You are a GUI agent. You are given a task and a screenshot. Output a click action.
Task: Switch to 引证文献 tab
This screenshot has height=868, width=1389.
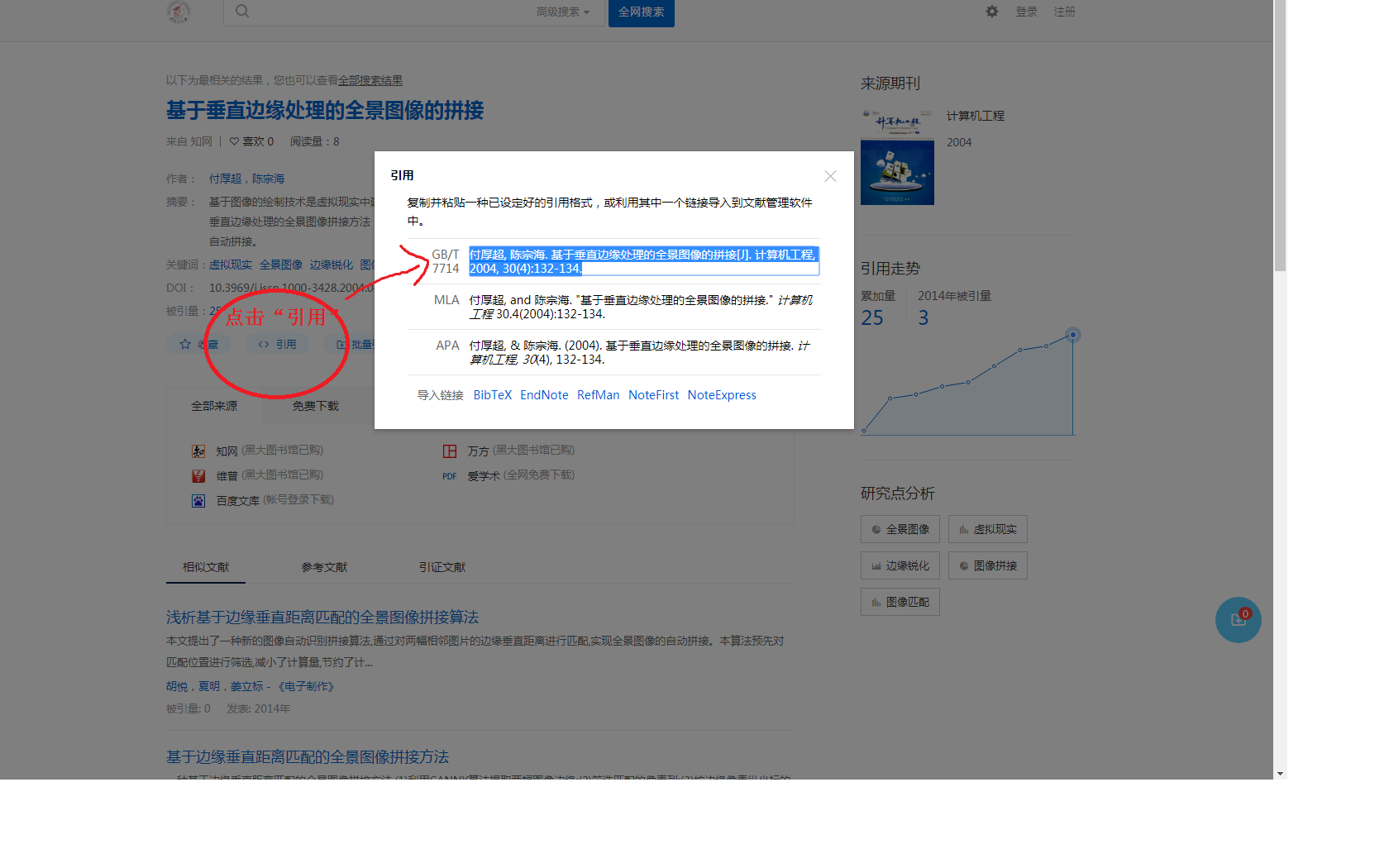(x=442, y=567)
